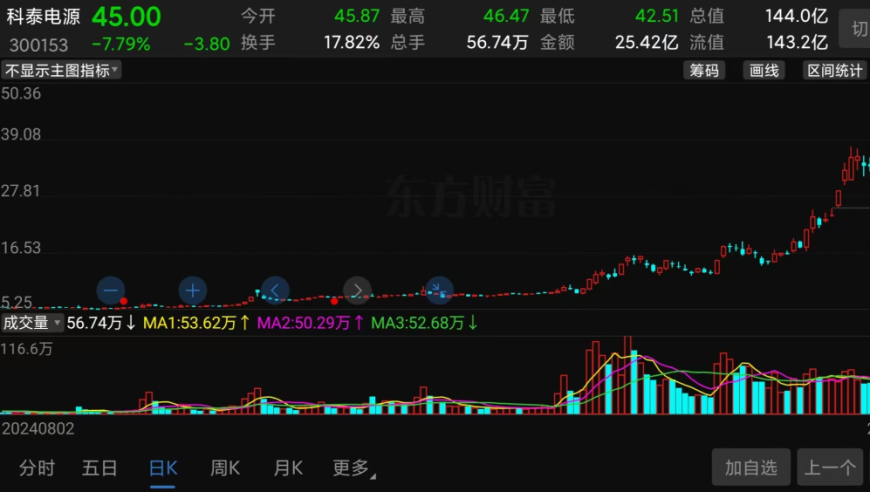Select the 月K tab

tap(288, 468)
